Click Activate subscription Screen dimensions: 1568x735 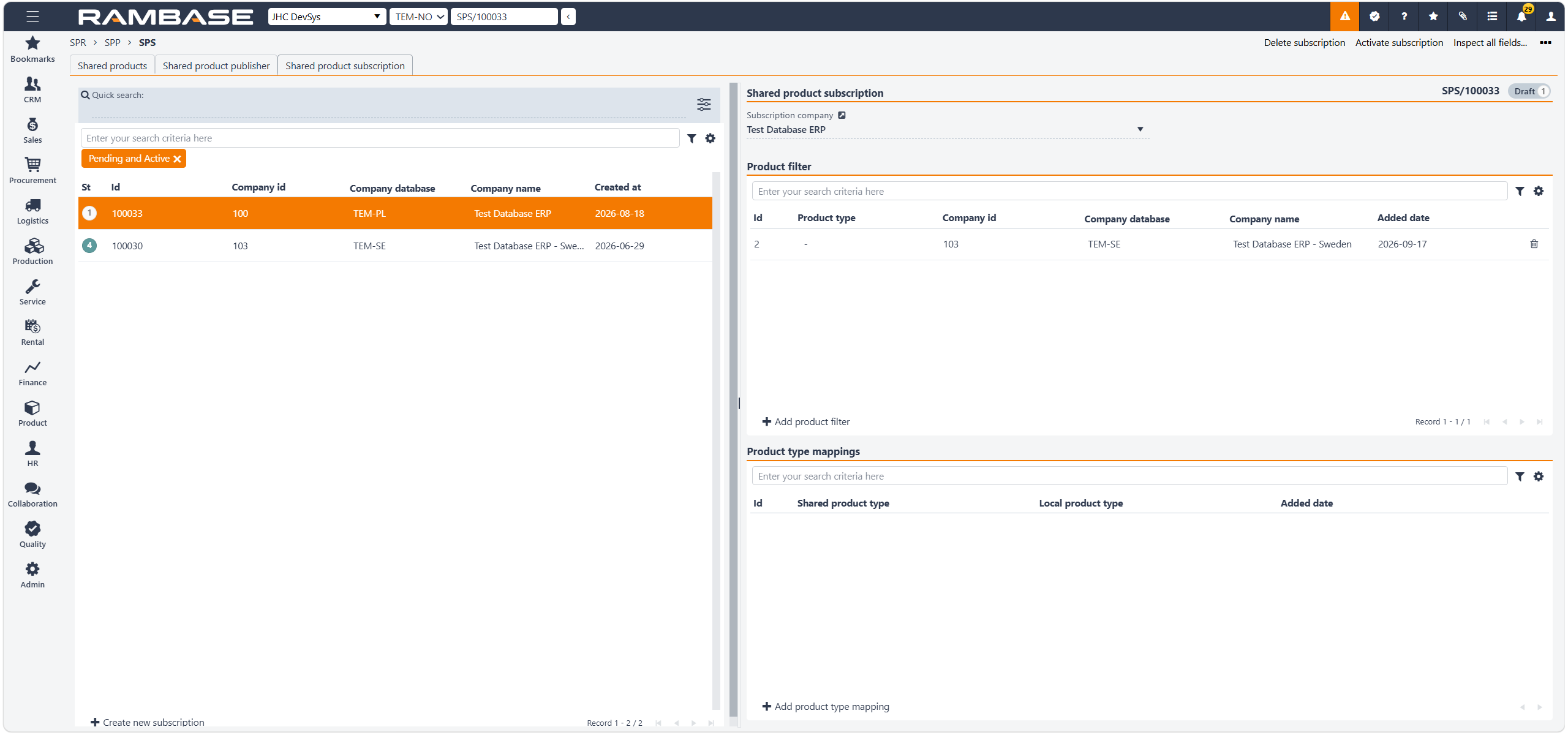1399,42
